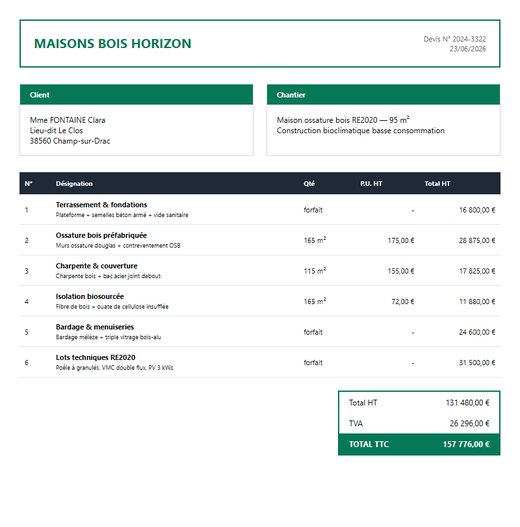Image resolution: width=520 pixels, height=527 pixels.
Task: Click the Chantier section header
Action: (x=383, y=95)
